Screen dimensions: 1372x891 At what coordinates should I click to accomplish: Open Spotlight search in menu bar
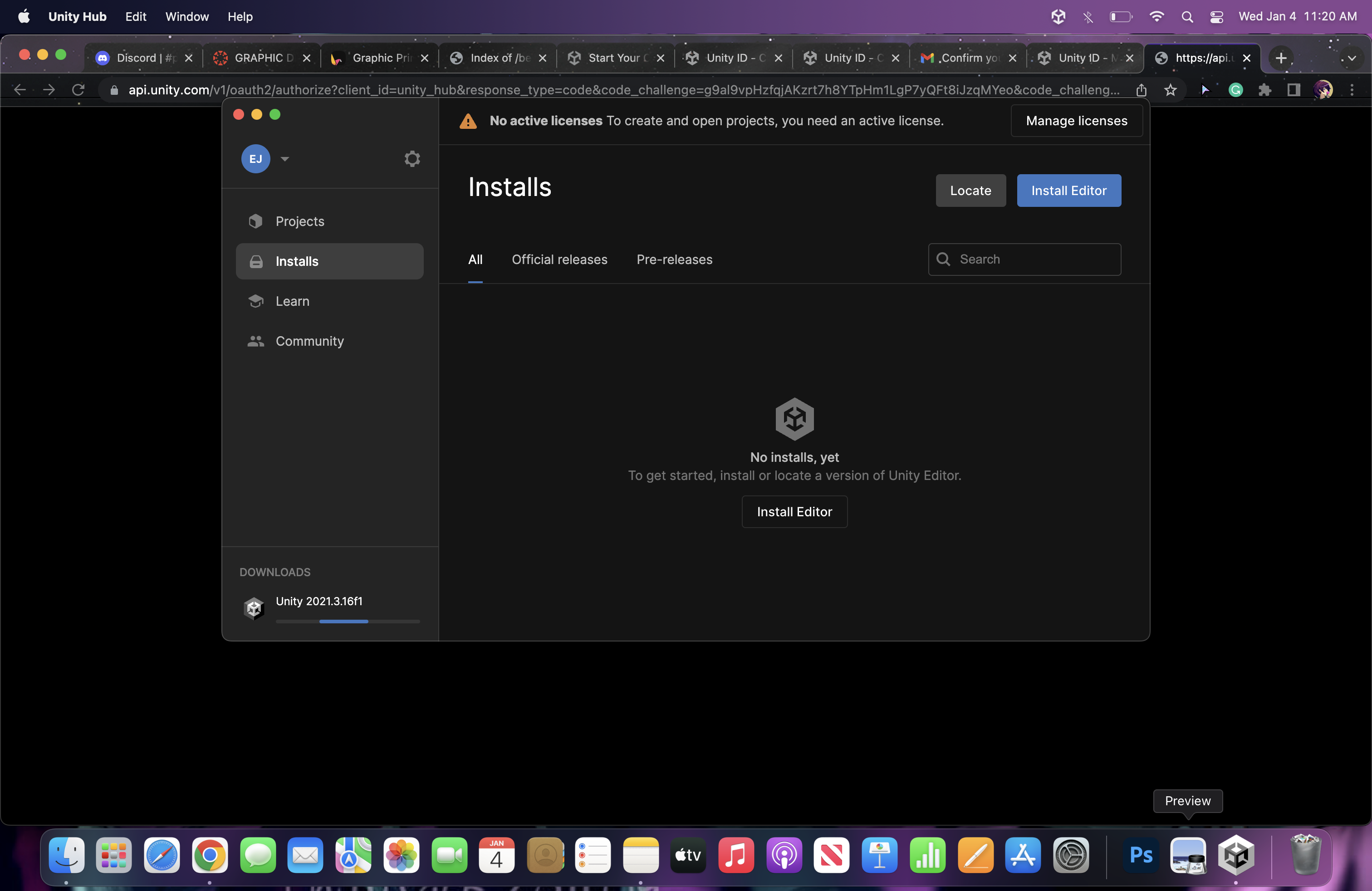1187,17
